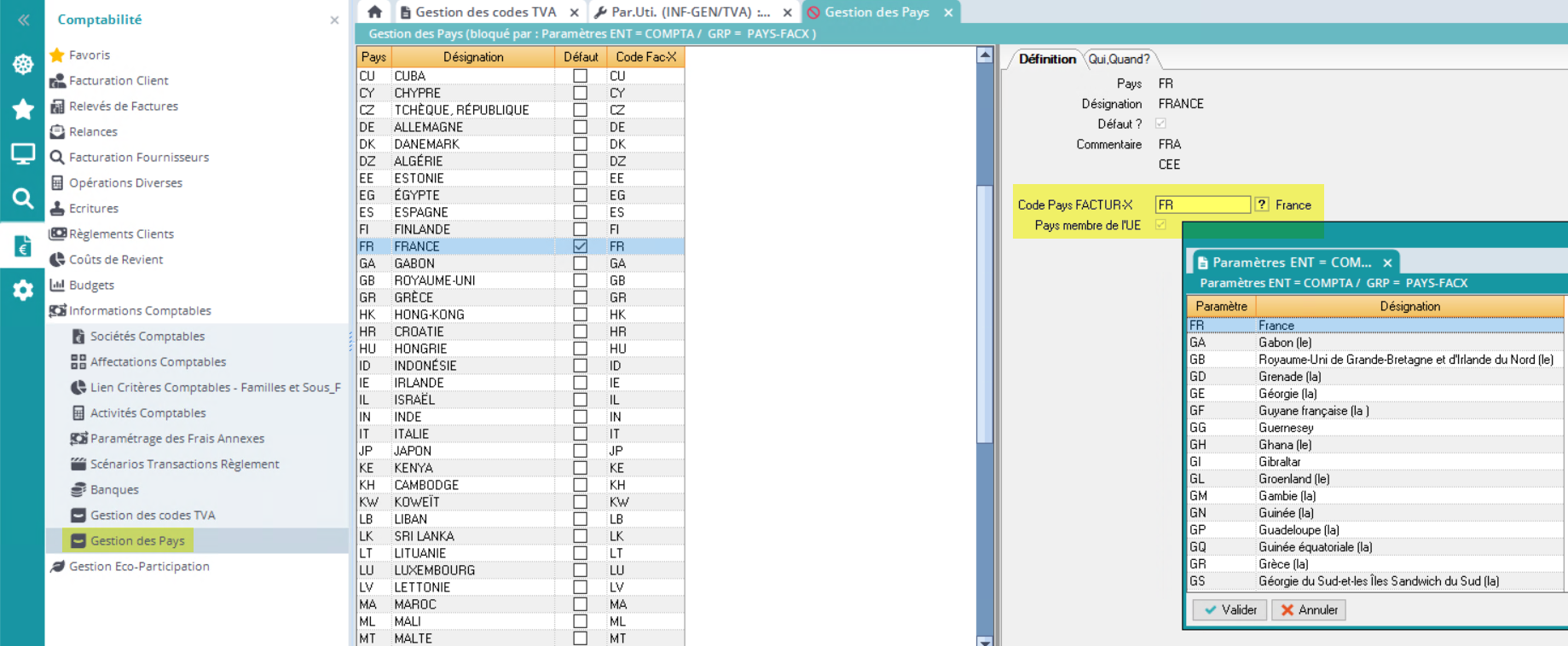Switch to the Gestion des codes TVA tab

click(484, 12)
